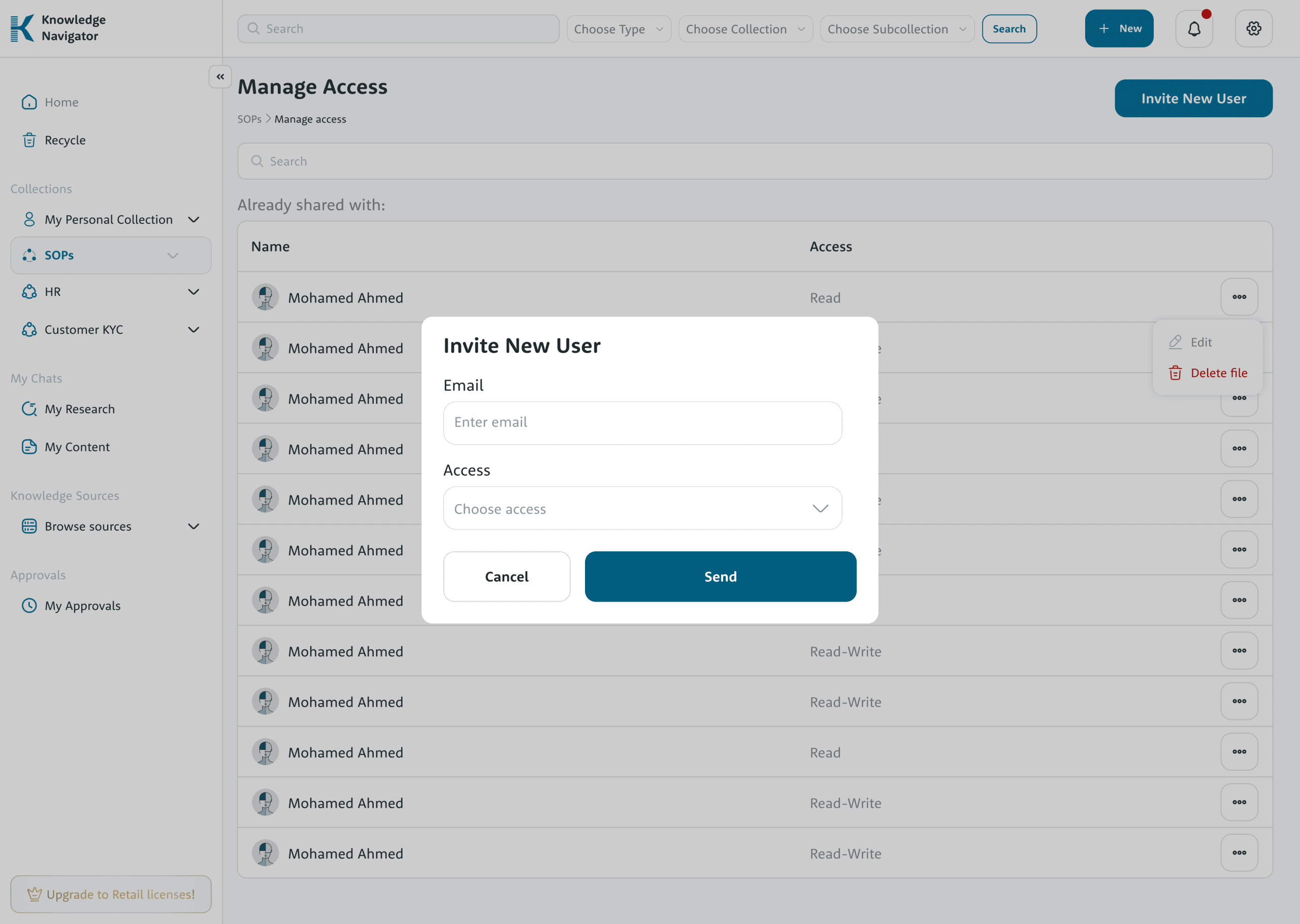Click Upgrade to Retail licenses button
Viewport: 1300px width, 924px height.
tap(111, 894)
